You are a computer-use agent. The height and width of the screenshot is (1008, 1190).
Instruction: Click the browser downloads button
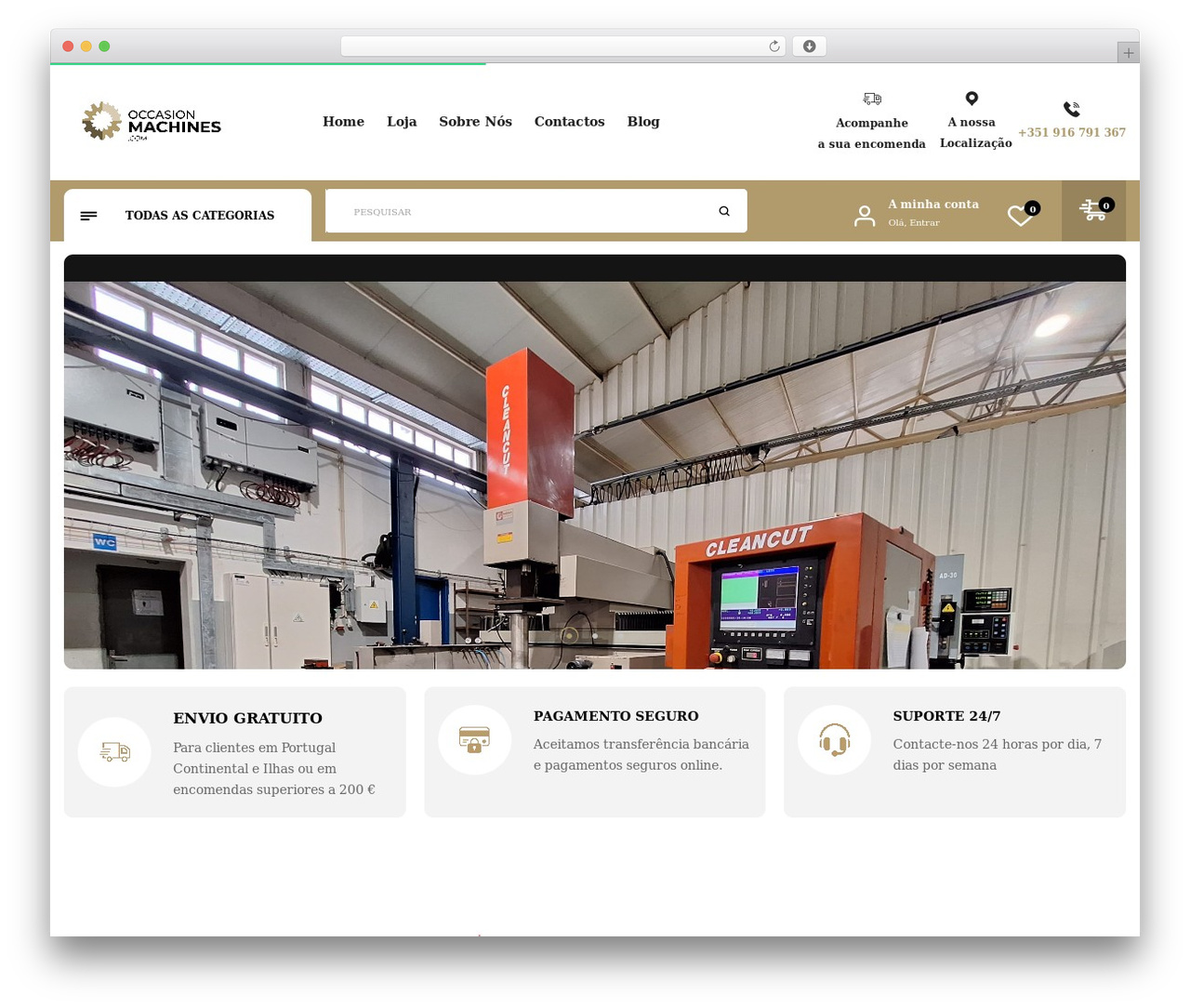click(809, 46)
